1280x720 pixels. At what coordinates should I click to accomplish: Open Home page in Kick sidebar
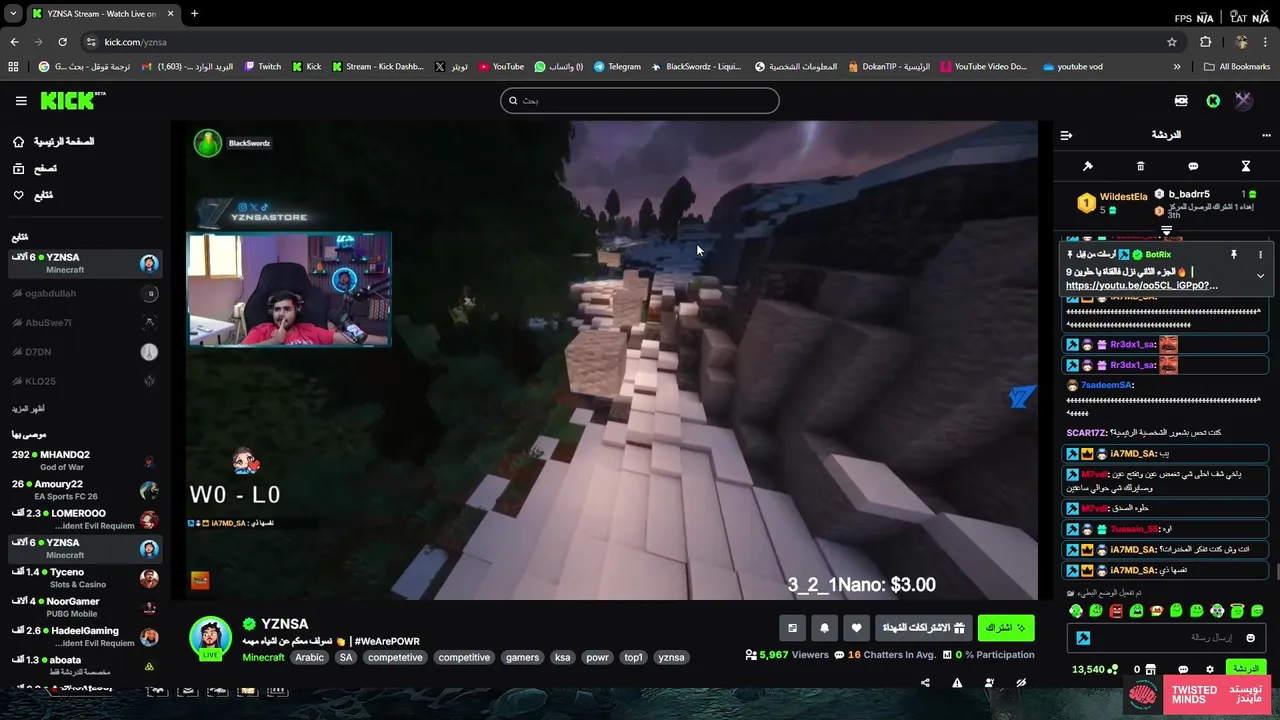coord(53,142)
